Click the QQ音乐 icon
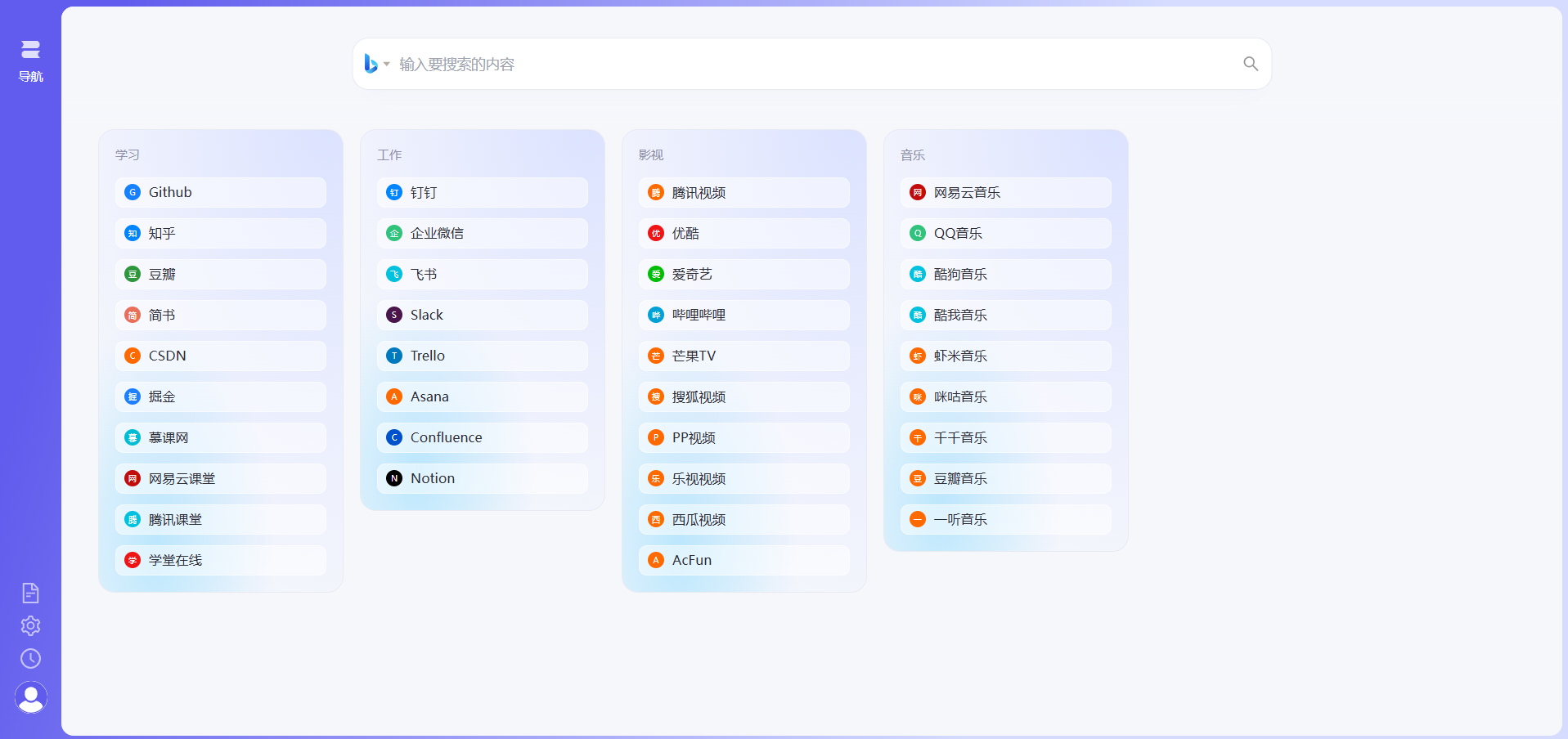This screenshot has width=1568, height=739. pyautogui.click(x=918, y=233)
